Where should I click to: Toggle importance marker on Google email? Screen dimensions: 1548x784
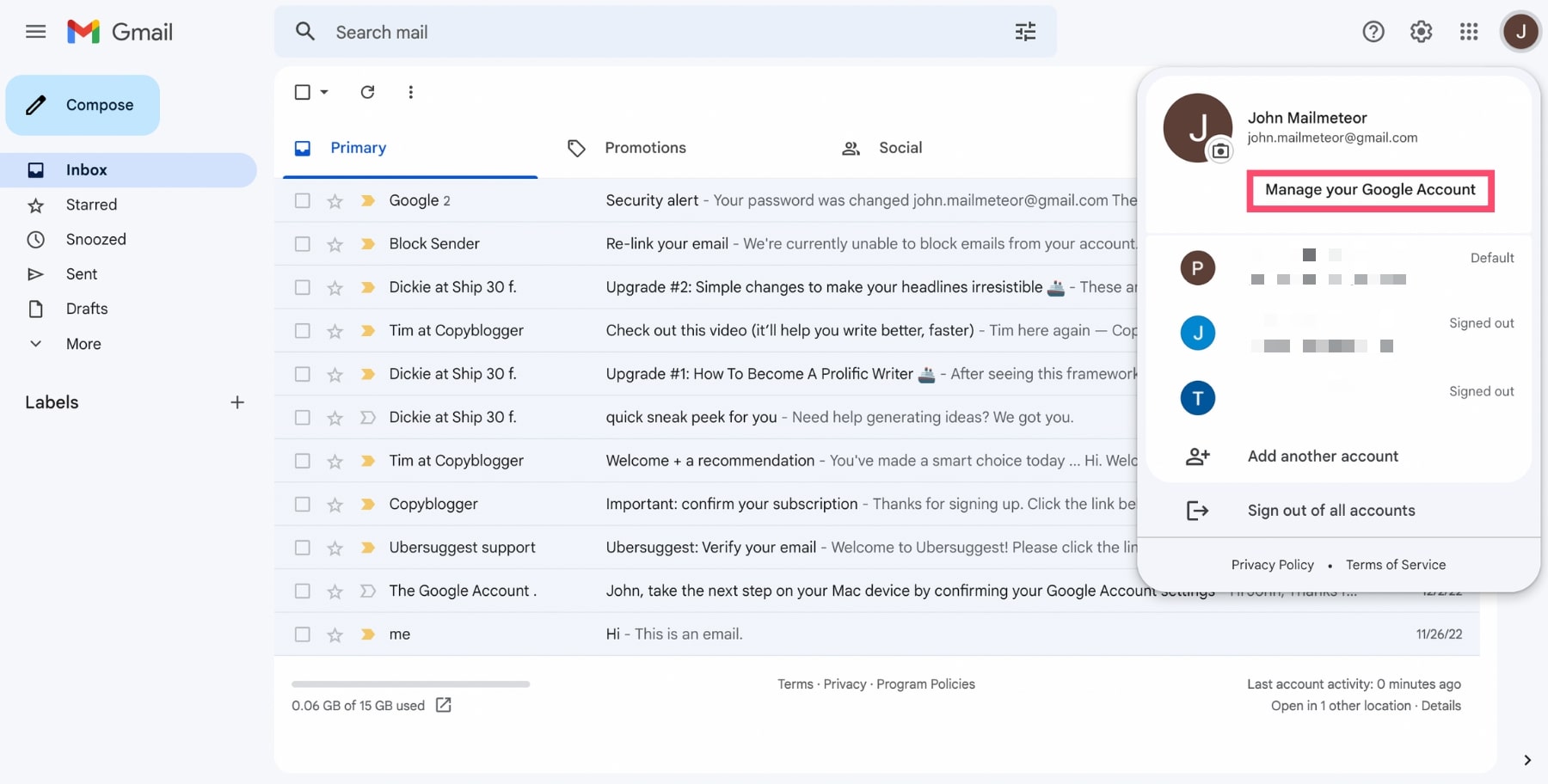[368, 200]
